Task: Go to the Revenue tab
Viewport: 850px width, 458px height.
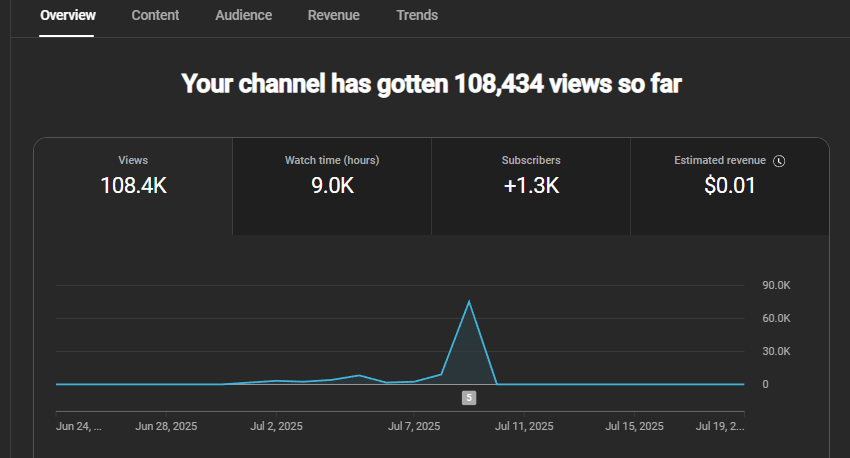Action: [333, 15]
